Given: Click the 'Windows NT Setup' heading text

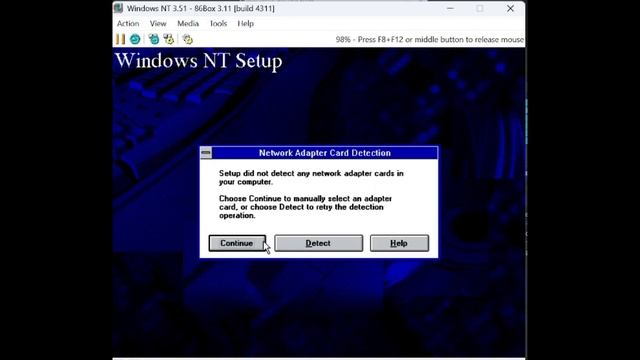Looking at the screenshot, I should tap(199, 61).
